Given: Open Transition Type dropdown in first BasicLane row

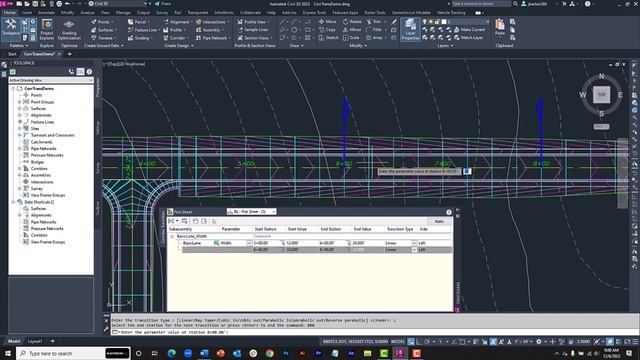Looking at the screenshot, I should click(x=414, y=243).
